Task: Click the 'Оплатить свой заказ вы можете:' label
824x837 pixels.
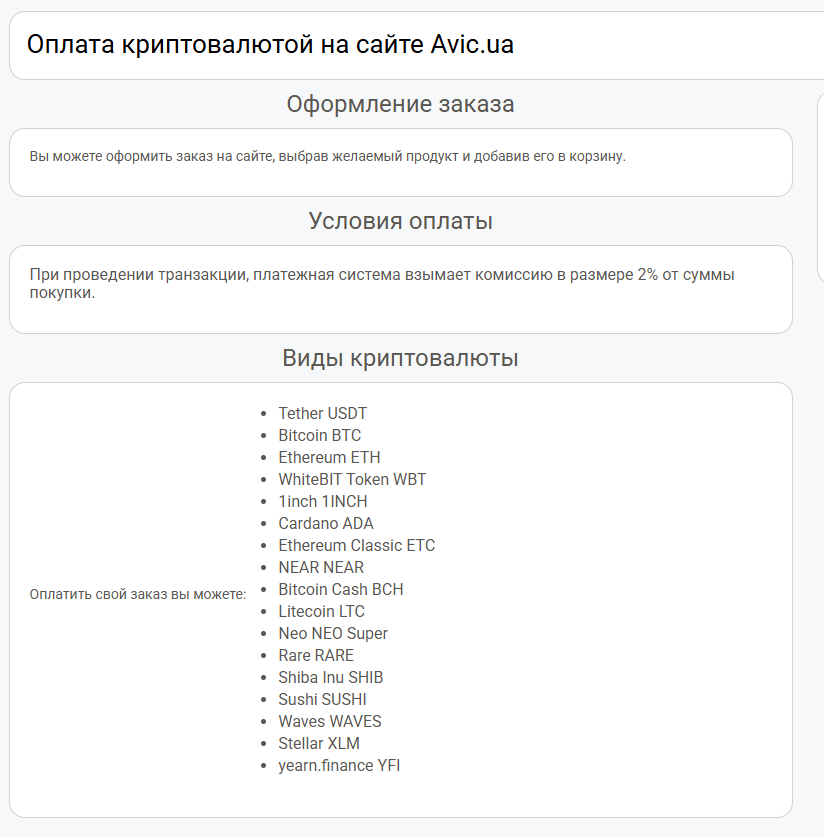Action: tap(138, 594)
